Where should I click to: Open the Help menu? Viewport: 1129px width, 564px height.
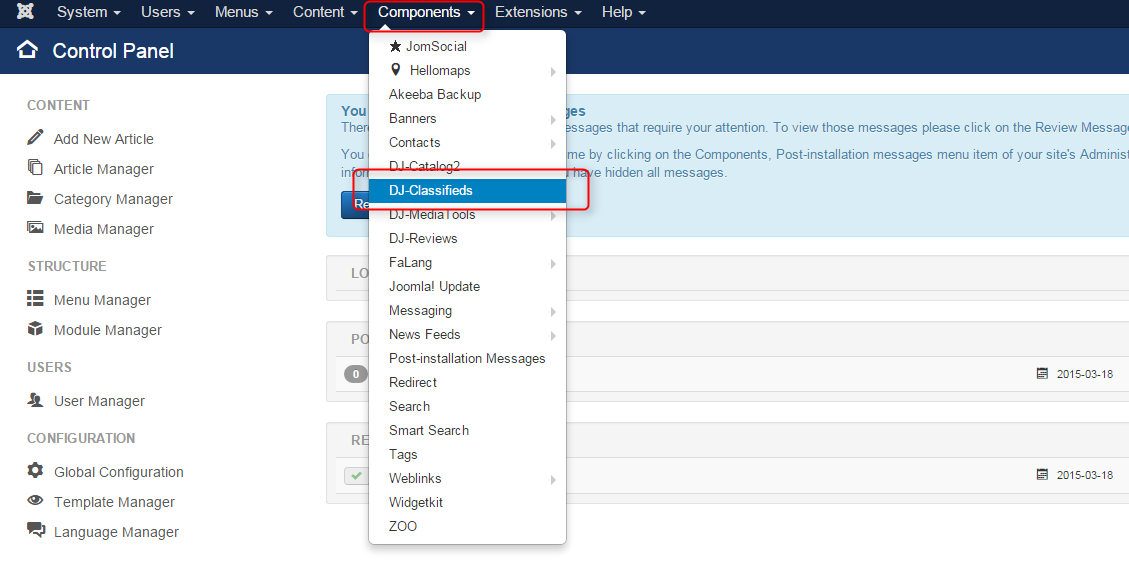click(x=624, y=12)
